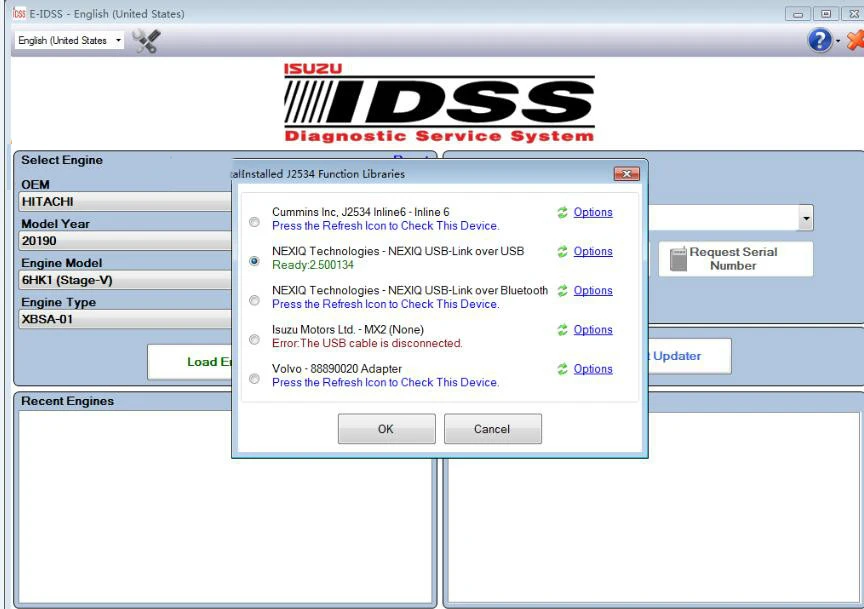Confirm the dialog with OK
The image size is (864, 609).
click(386, 429)
